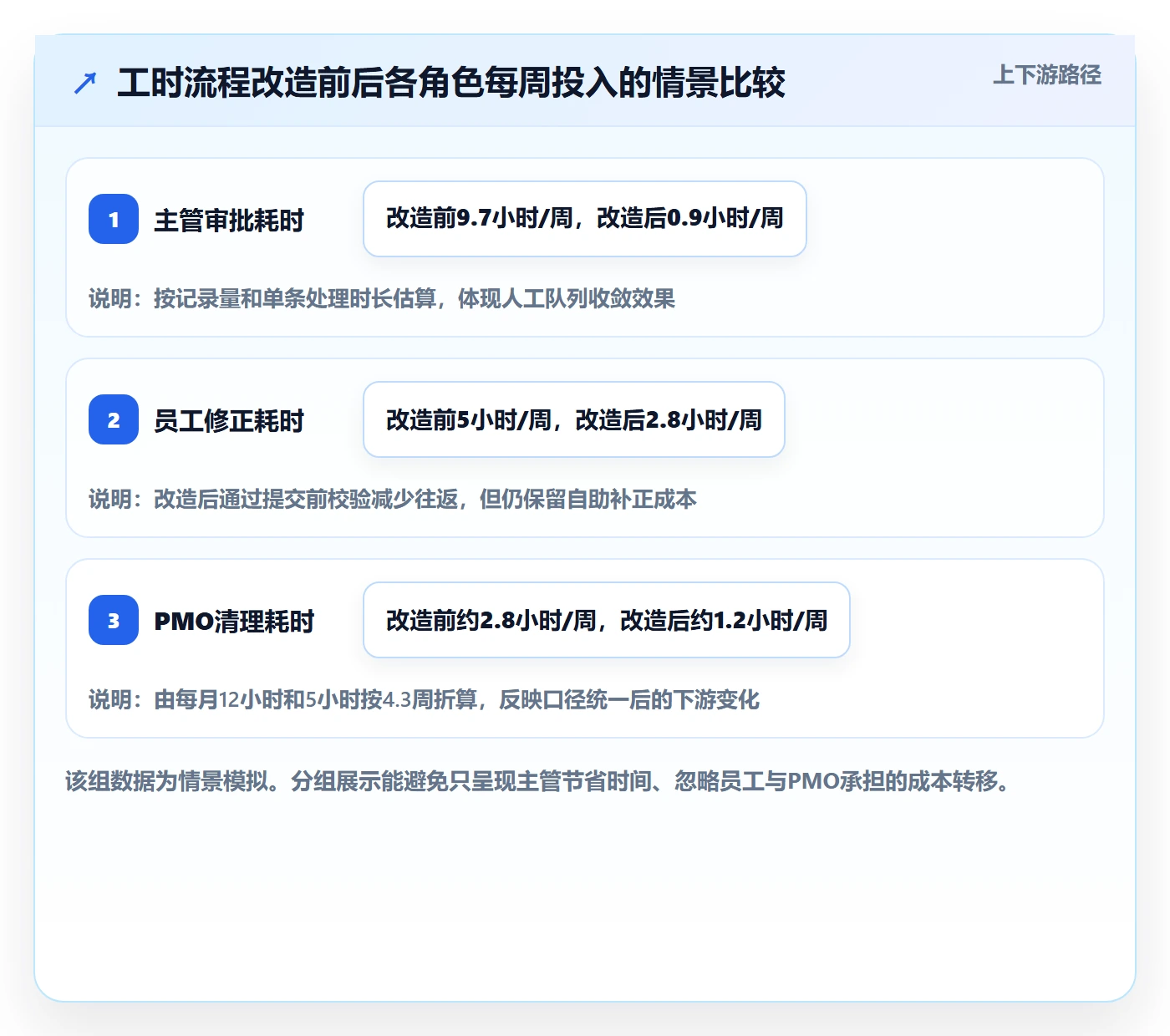
Task: Click the PMO清理耗时 heading
Action: 234,622
